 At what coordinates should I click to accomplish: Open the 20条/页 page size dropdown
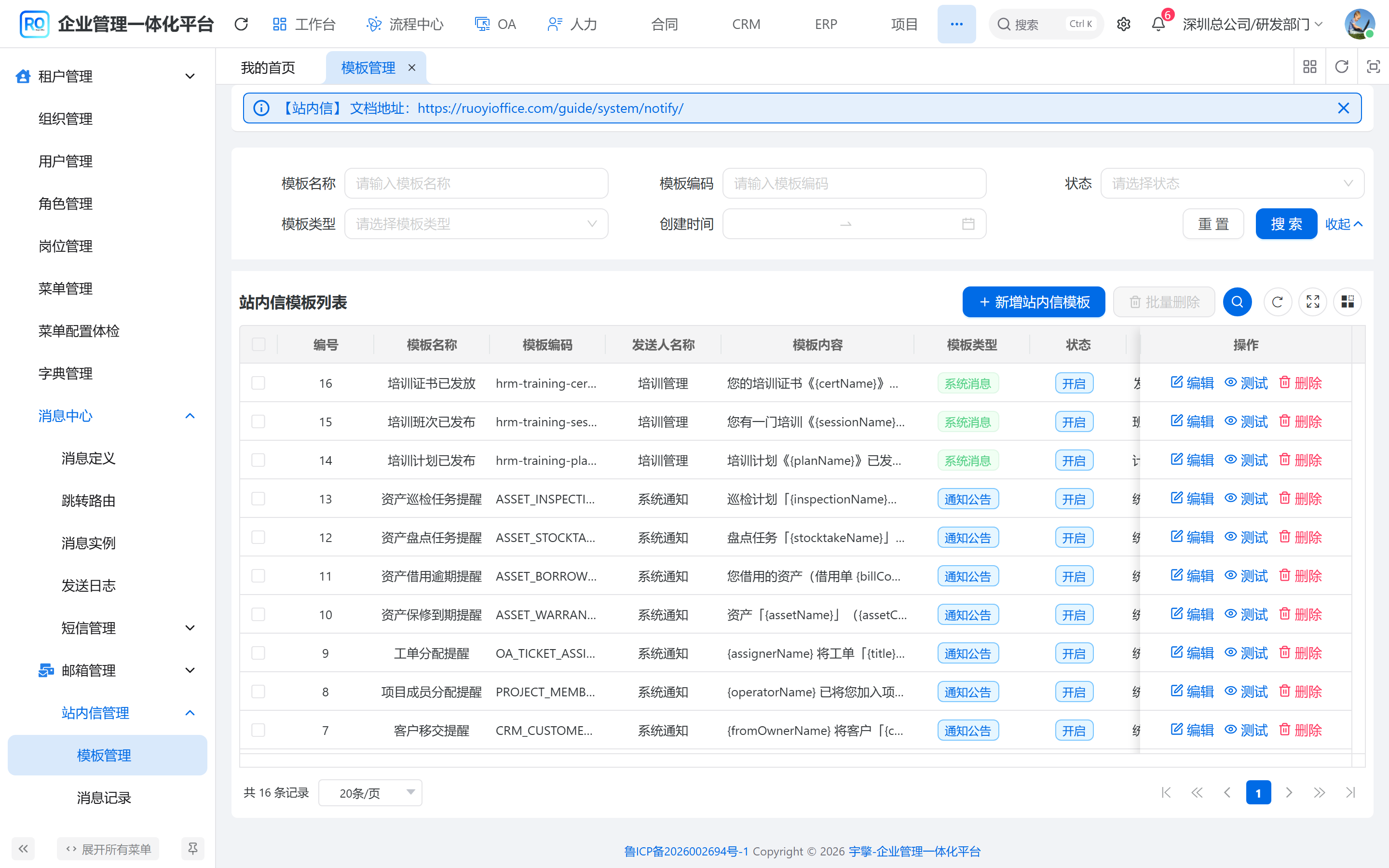(x=370, y=793)
